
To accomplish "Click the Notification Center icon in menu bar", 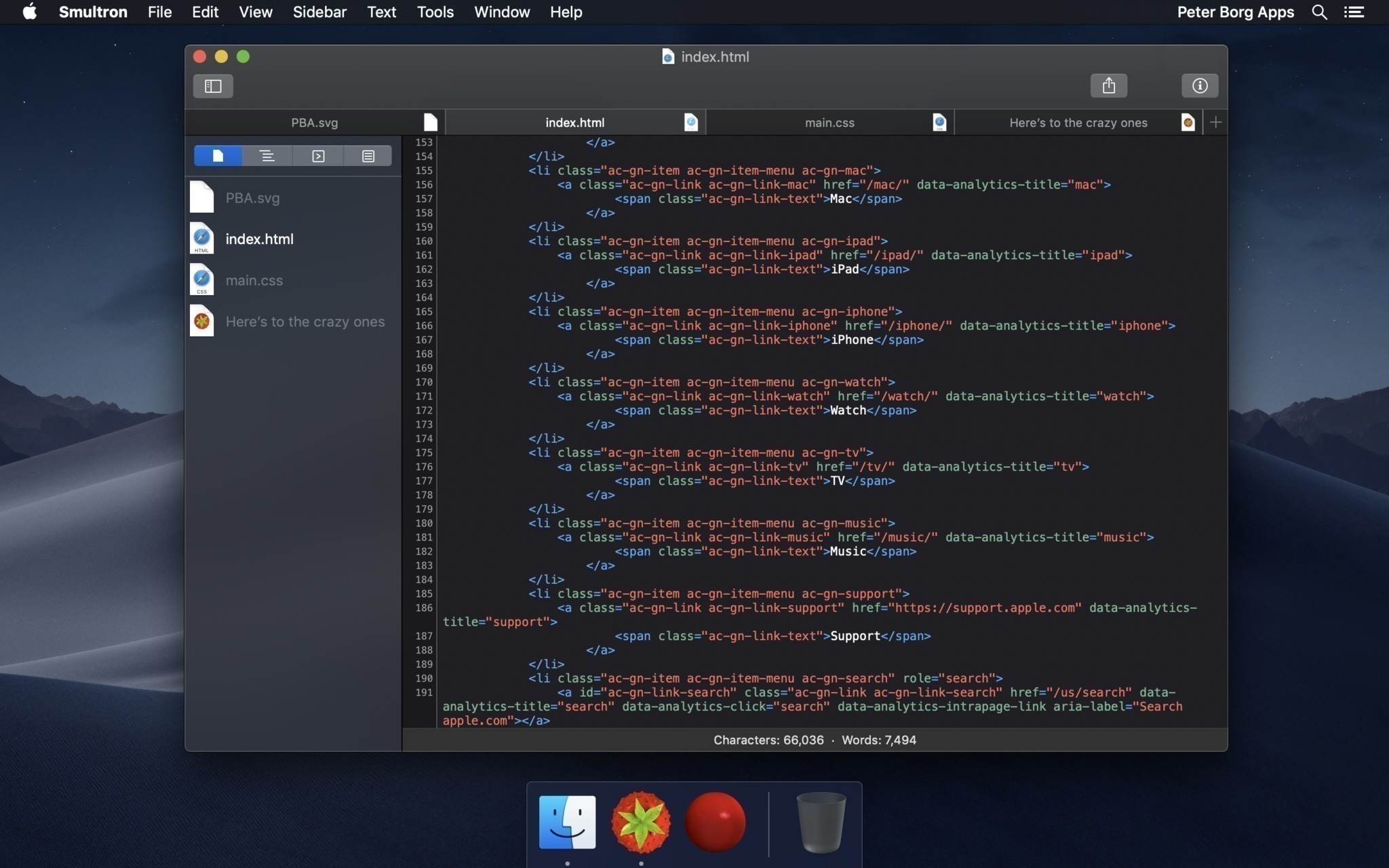I will pos(1354,12).
